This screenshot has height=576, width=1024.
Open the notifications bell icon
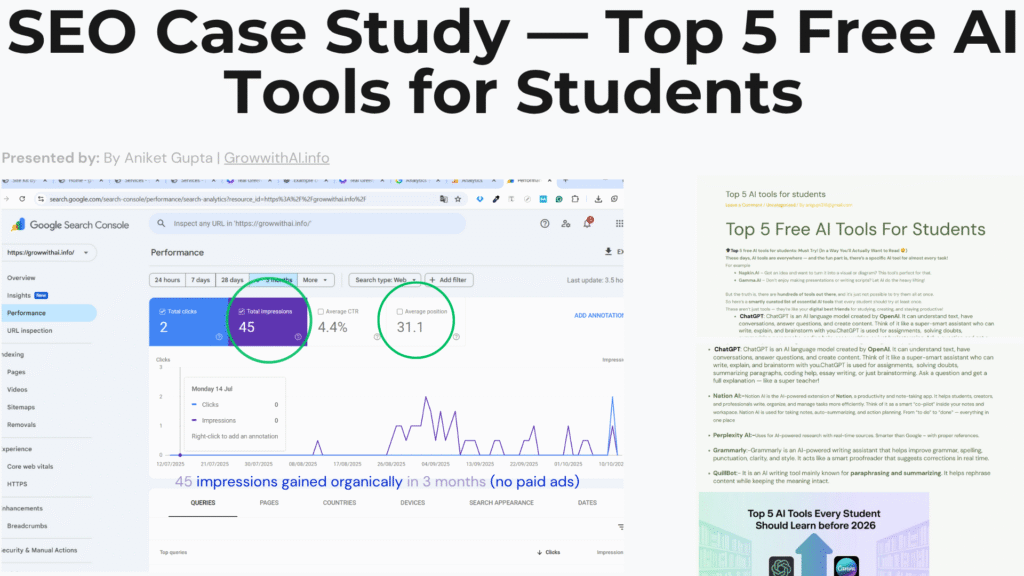(x=586, y=222)
